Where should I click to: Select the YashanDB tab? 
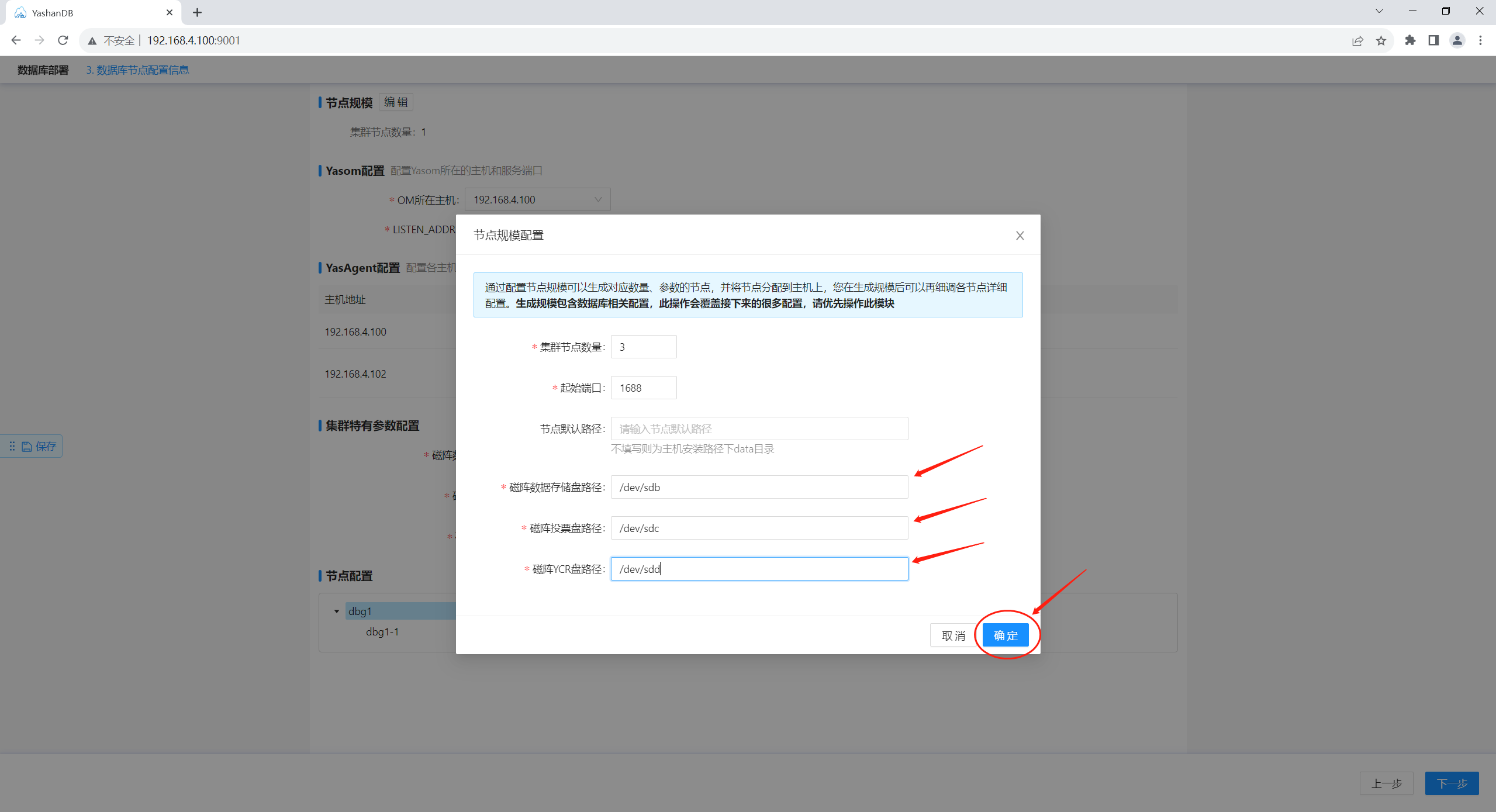[94, 13]
